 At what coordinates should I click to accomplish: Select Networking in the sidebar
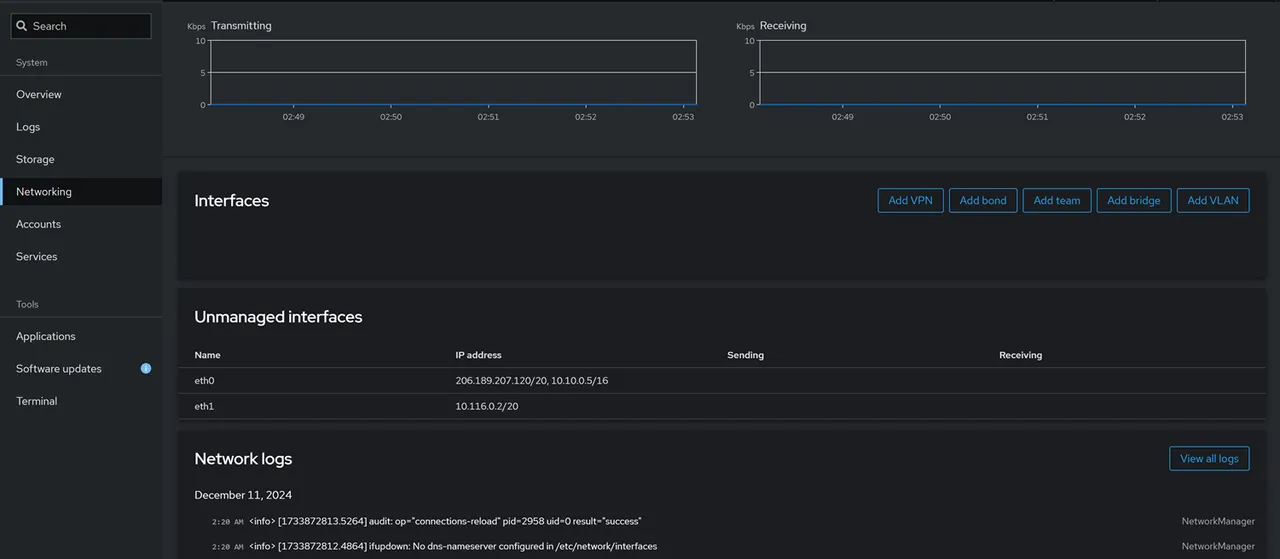click(81, 192)
